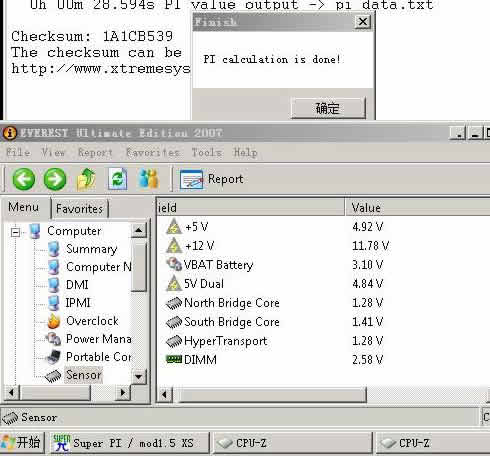The width and height of the screenshot is (490, 456).
Task: Close the Finish dialog
Action: tap(363, 22)
